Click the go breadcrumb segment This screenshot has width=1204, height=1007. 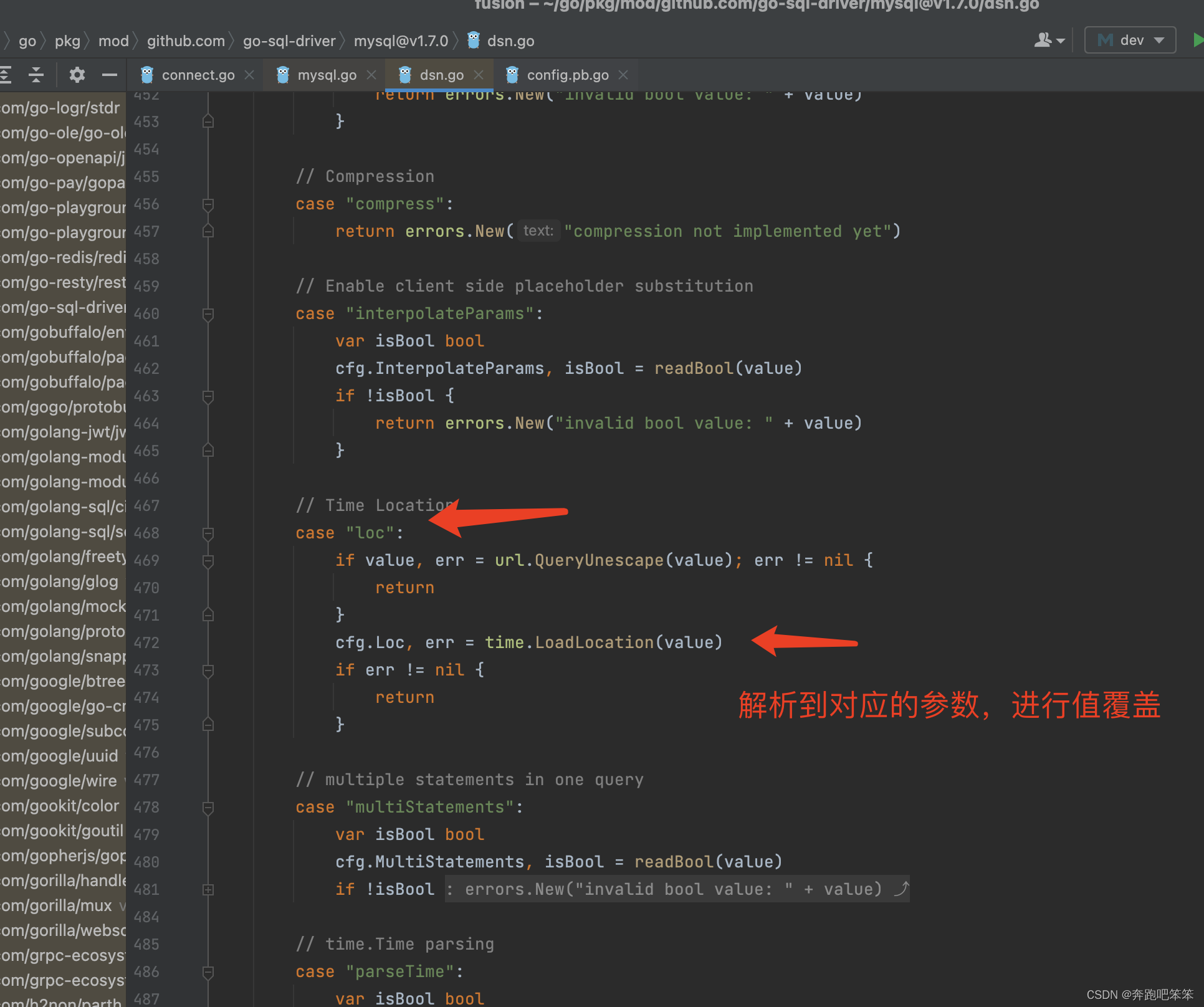pyautogui.click(x=27, y=41)
